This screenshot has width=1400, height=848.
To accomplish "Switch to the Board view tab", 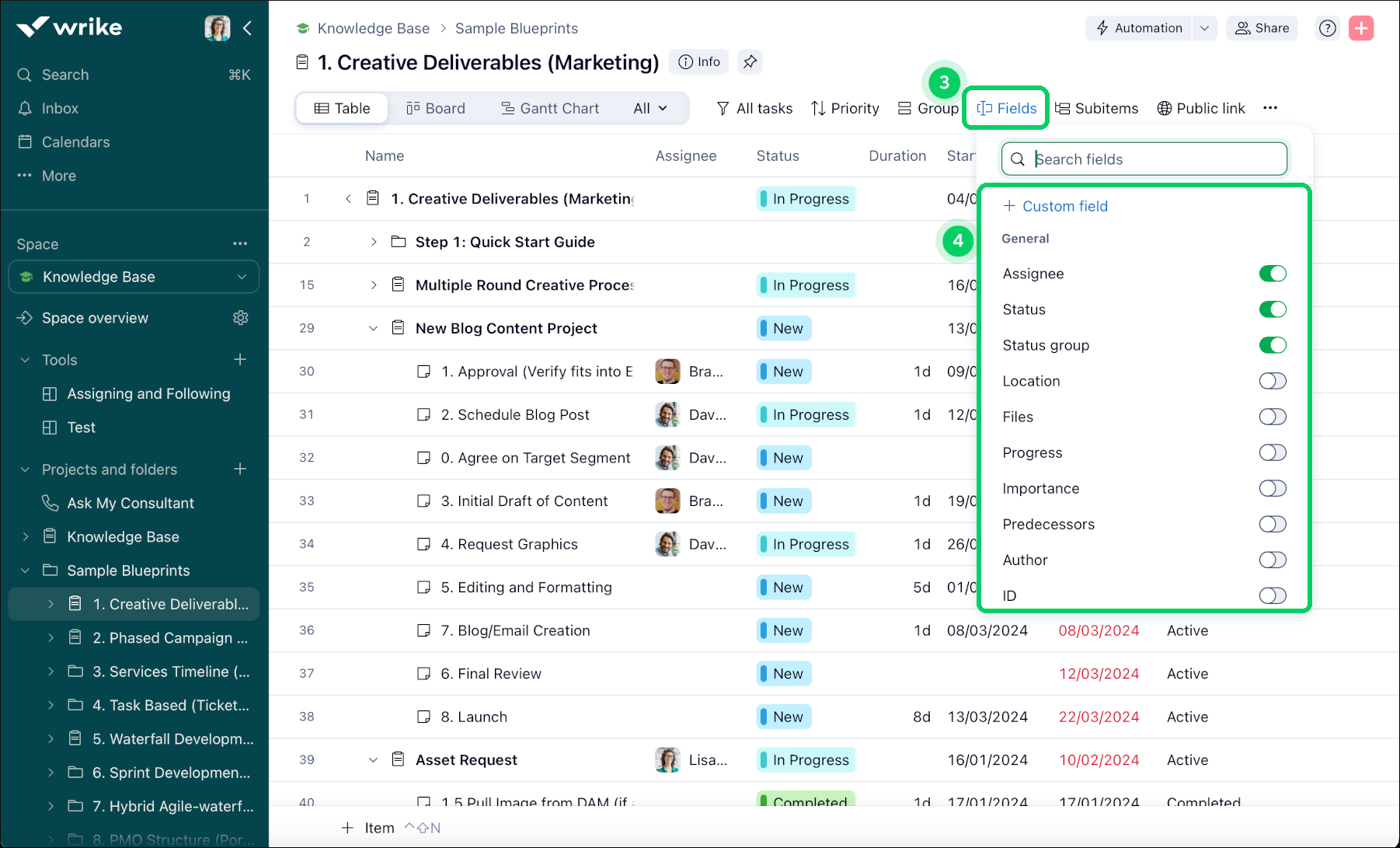I will (437, 108).
